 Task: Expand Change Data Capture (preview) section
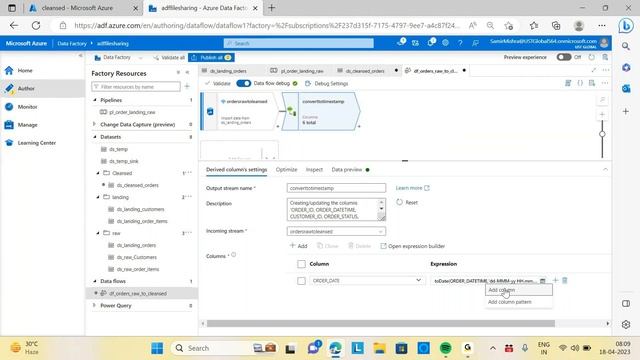[x=95, y=124]
